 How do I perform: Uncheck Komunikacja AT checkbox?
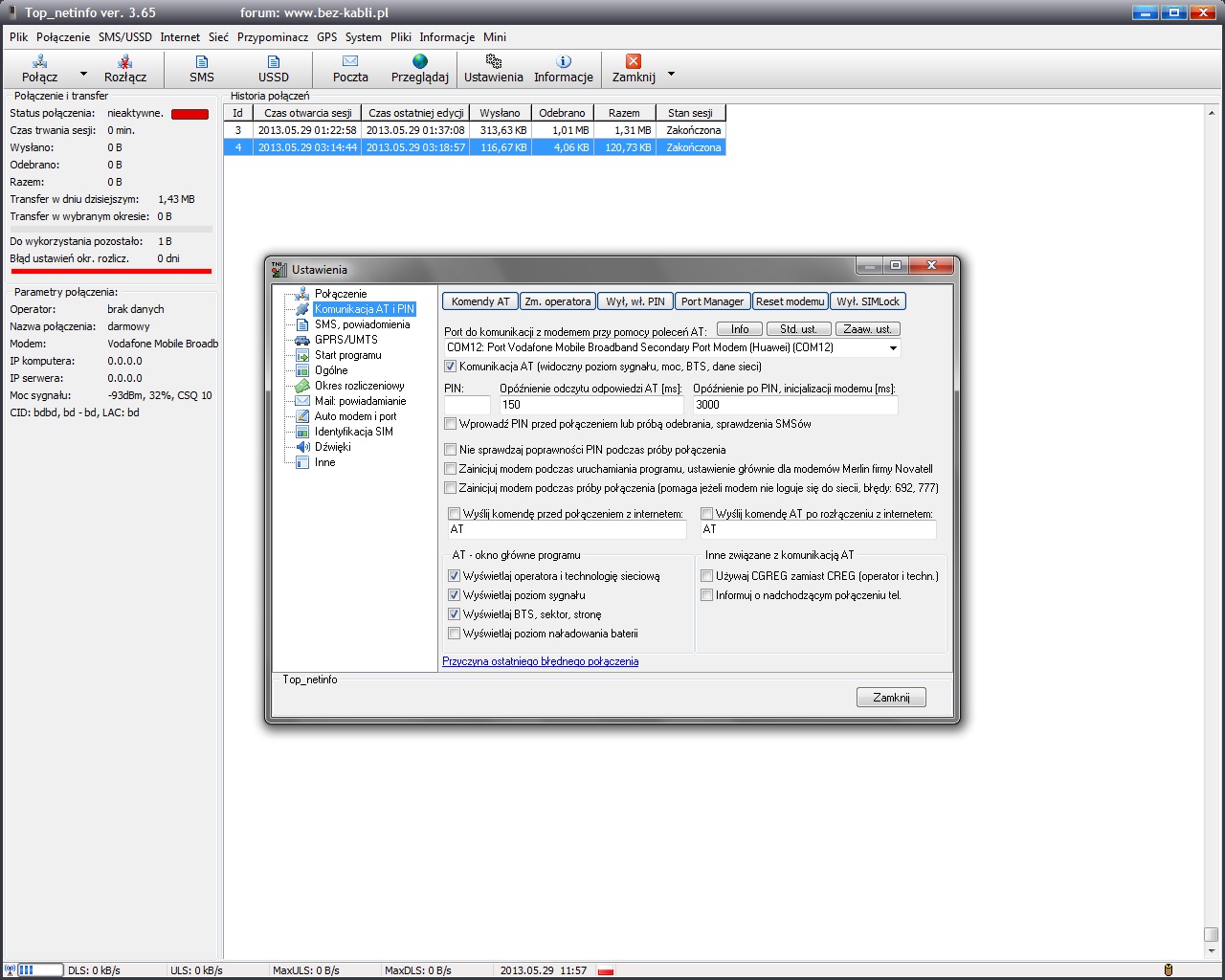(451, 367)
